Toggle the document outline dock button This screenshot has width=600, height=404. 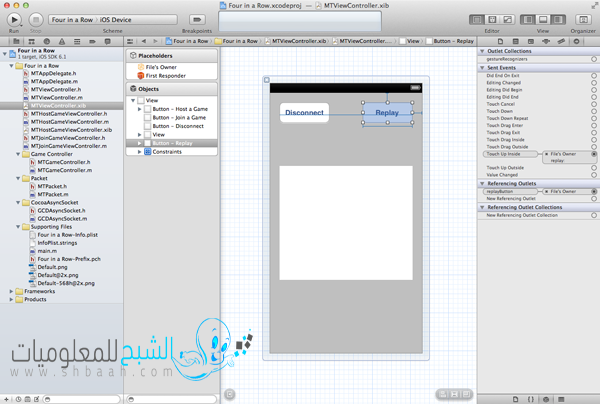[230, 394]
